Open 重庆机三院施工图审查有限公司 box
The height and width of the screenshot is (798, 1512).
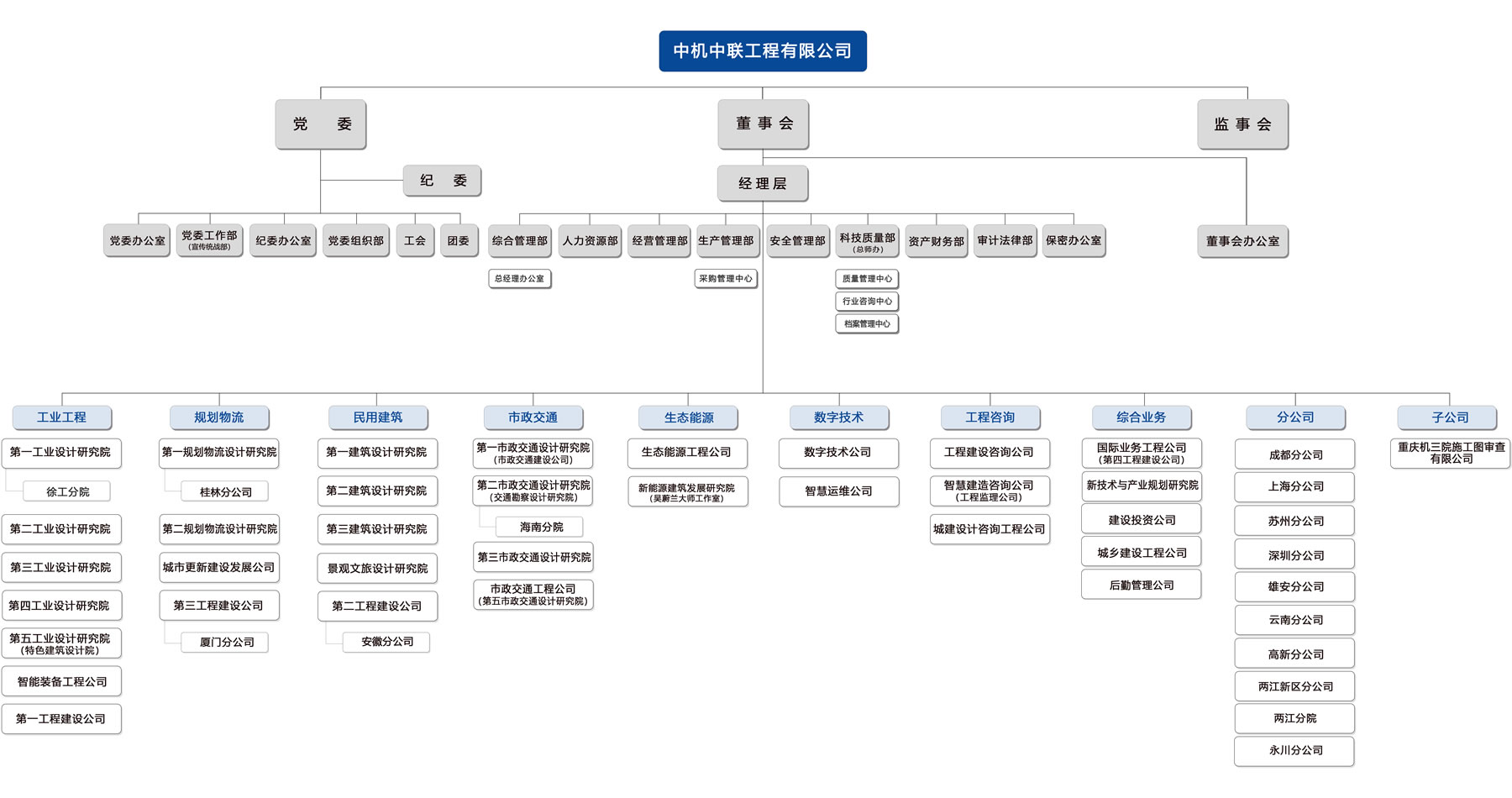(1451, 453)
